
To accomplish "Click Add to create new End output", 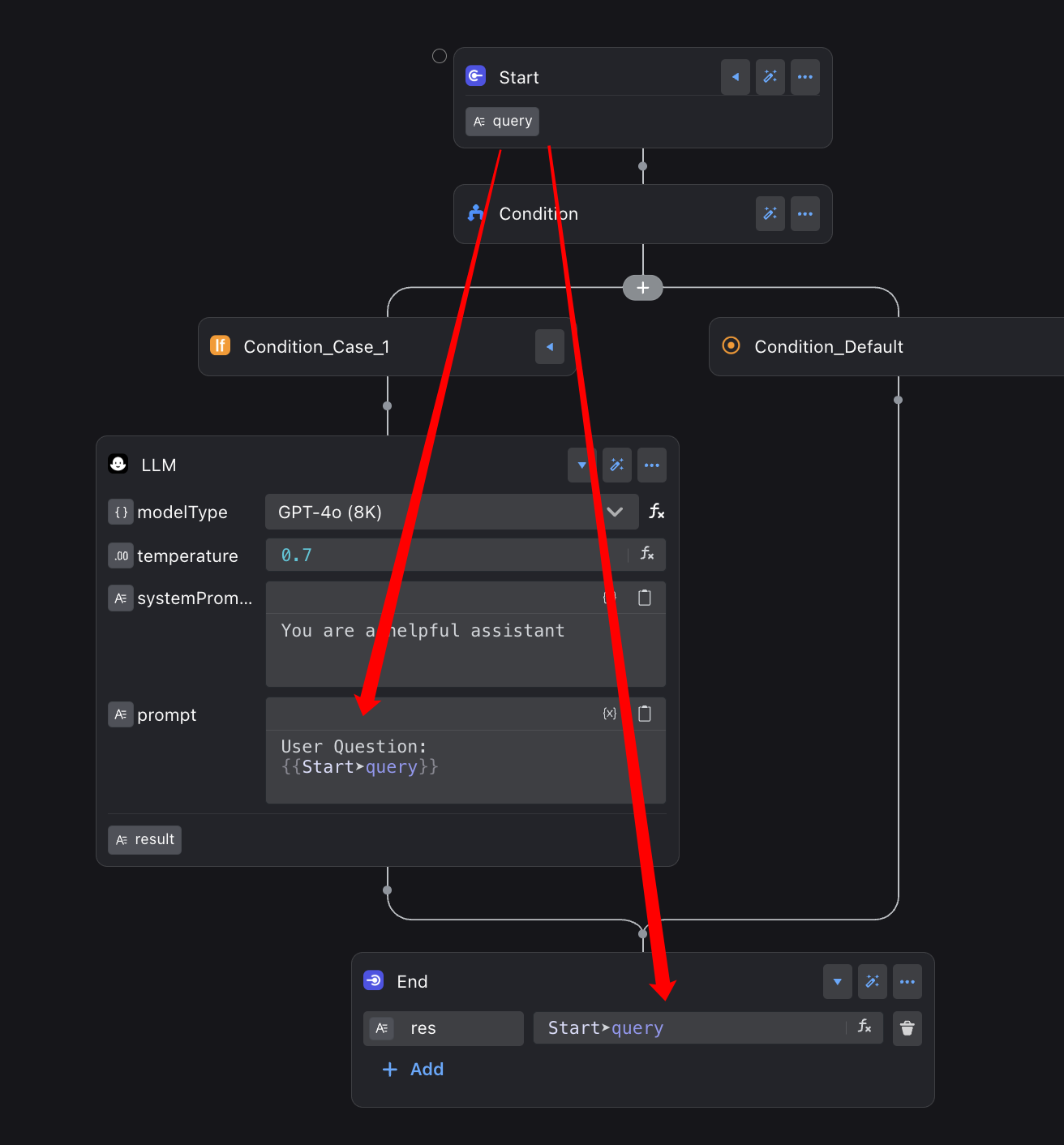I will pos(413,1070).
